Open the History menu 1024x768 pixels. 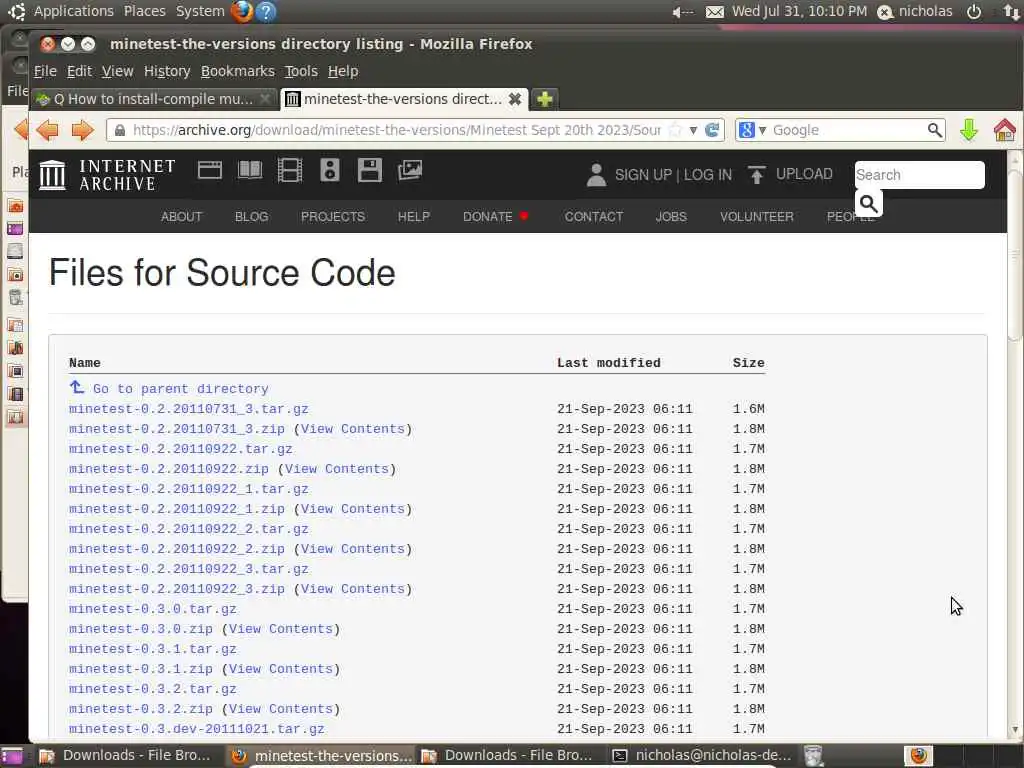[167, 71]
